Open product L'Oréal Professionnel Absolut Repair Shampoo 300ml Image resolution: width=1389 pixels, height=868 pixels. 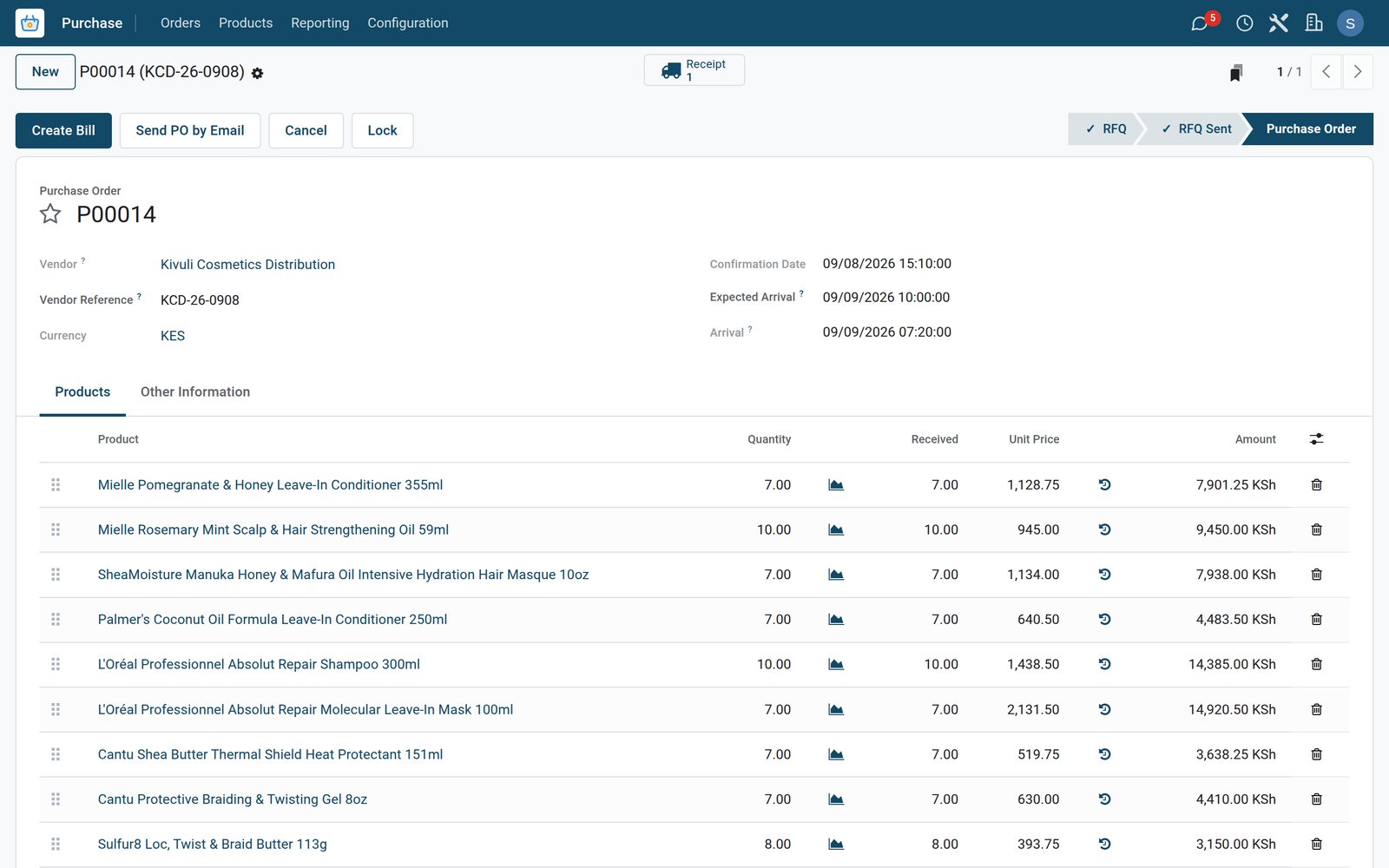click(259, 664)
